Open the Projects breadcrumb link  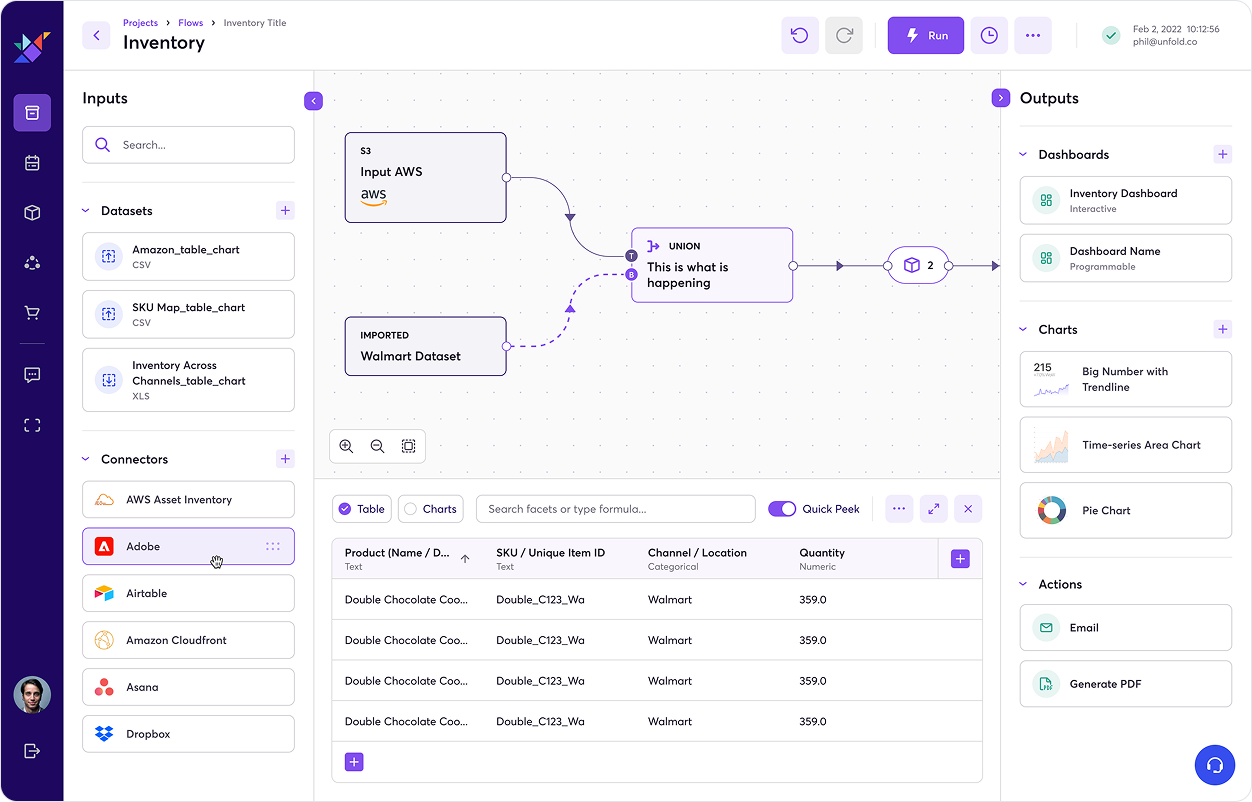coord(140,22)
